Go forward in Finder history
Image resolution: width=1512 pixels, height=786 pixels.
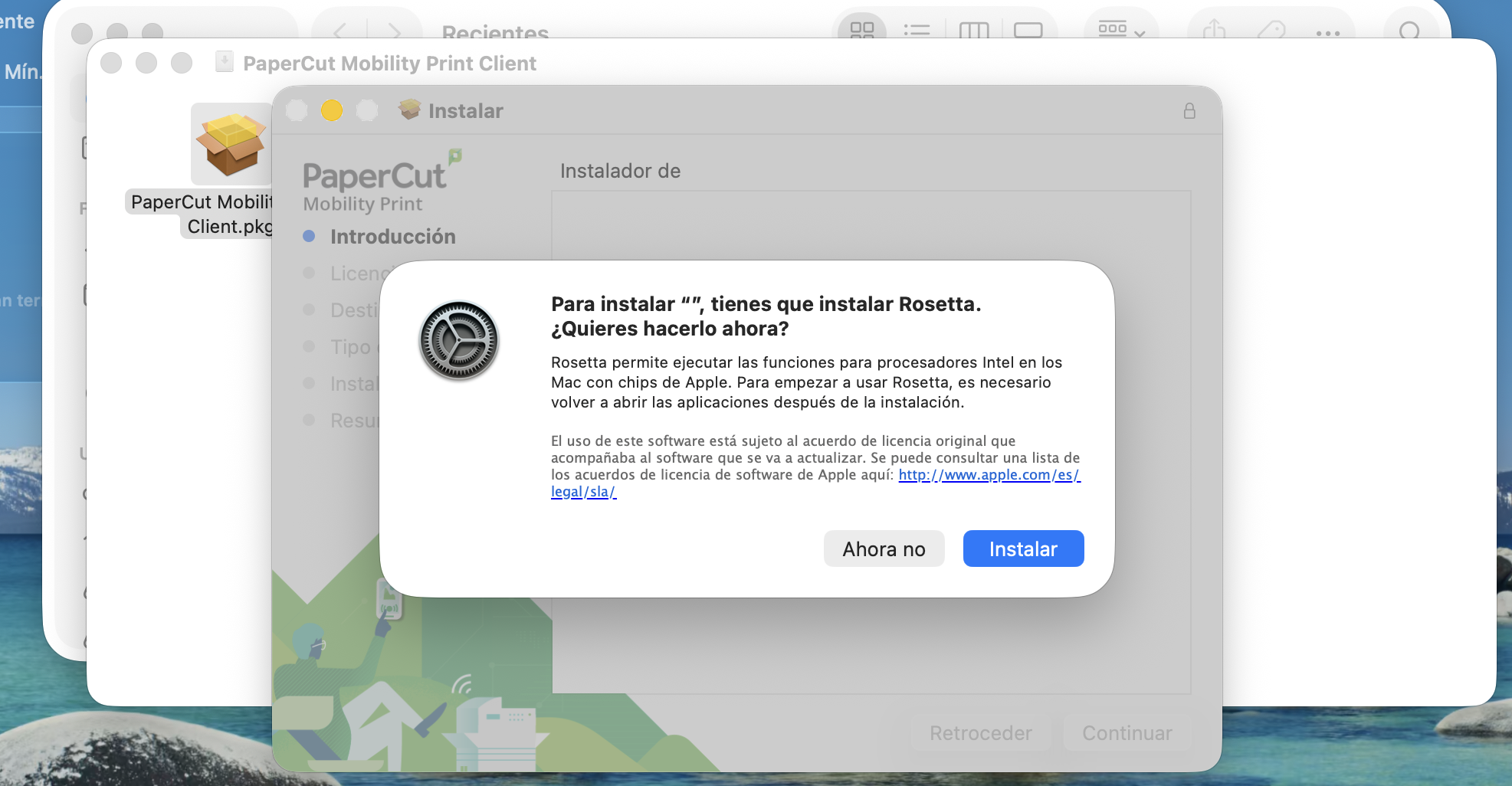(395, 31)
